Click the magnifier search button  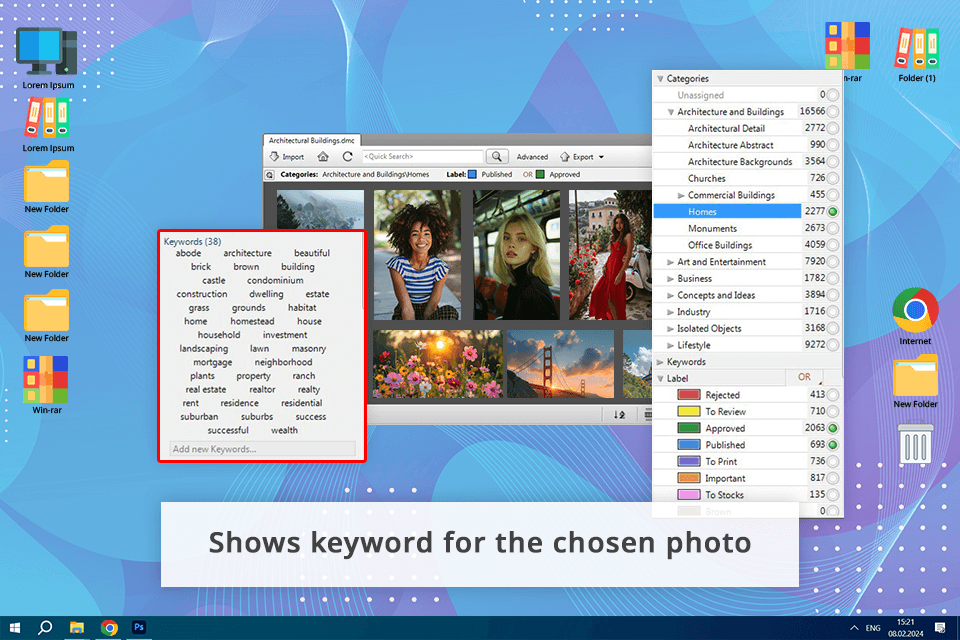(497, 157)
